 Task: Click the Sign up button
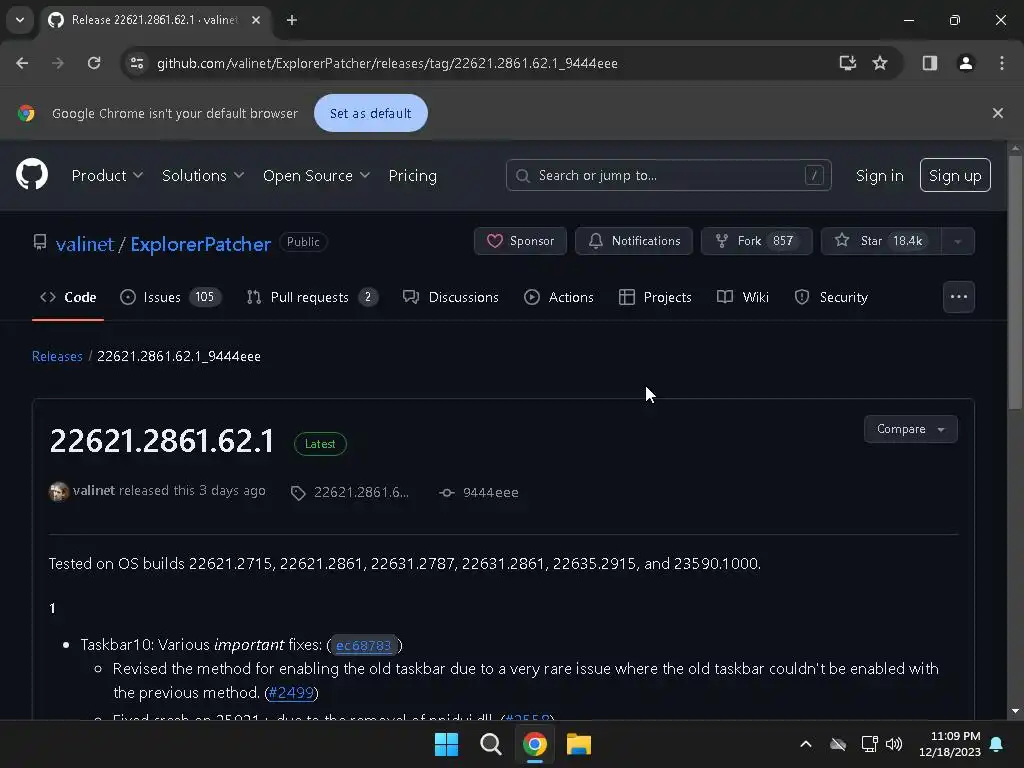[954, 175]
